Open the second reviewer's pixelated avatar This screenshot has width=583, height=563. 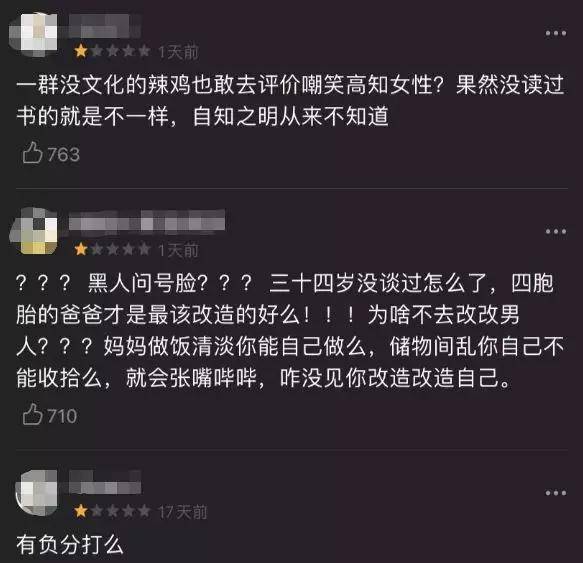point(33,231)
